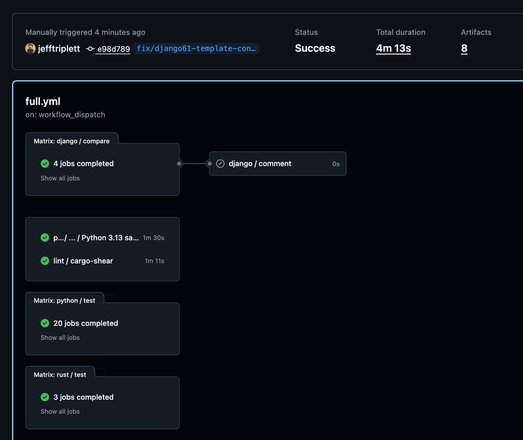Click green check next to 3 jobs completed
This screenshot has height=440, width=523.
[45, 397]
